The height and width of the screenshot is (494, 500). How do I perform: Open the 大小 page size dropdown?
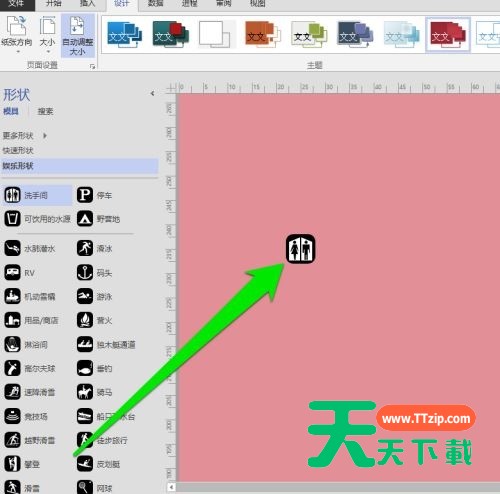coord(47,35)
